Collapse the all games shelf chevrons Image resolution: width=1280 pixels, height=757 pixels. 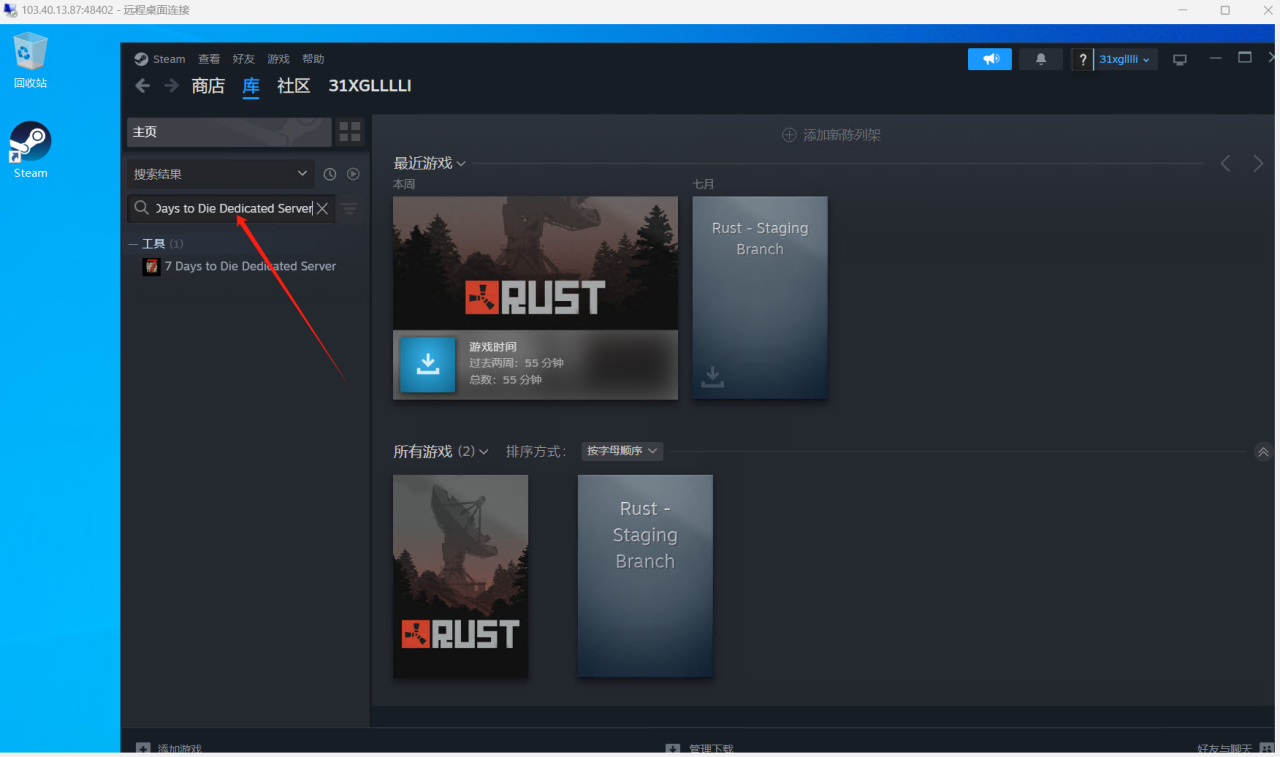coord(1263,452)
